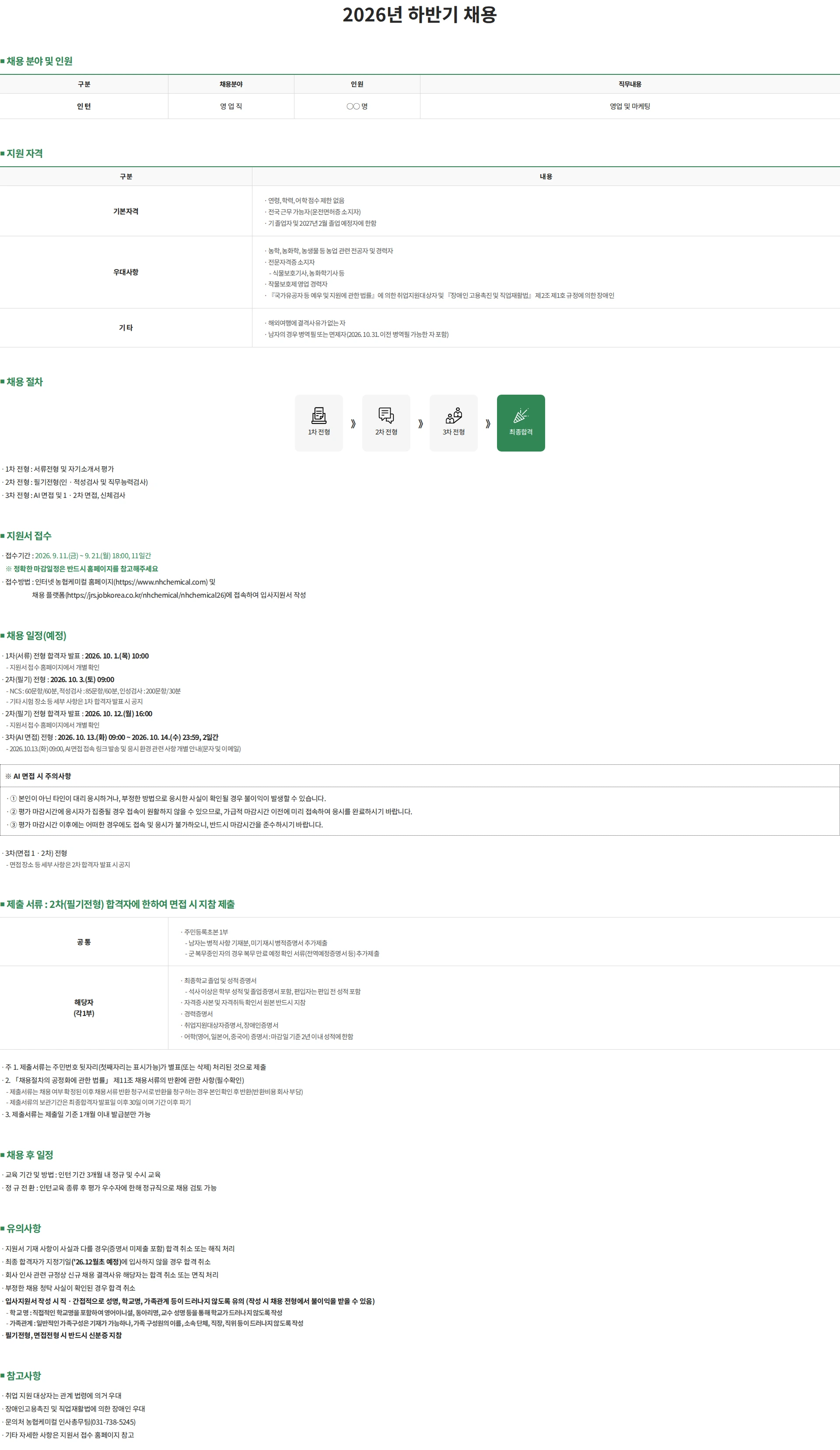This screenshot has width=840, height=1450.
Task: Click the 1차 전형 document icon
Action: pyautogui.click(x=319, y=415)
